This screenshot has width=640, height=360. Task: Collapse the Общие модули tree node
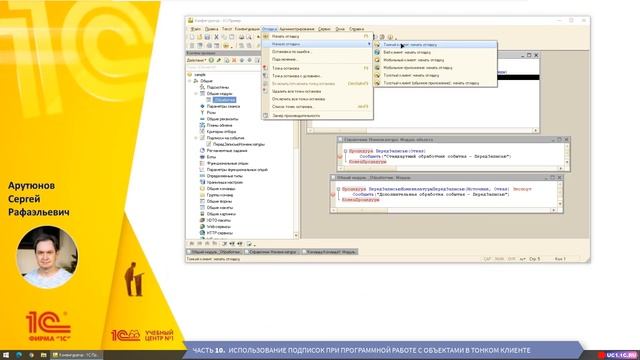pyautogui.click(x=196, y=94)
